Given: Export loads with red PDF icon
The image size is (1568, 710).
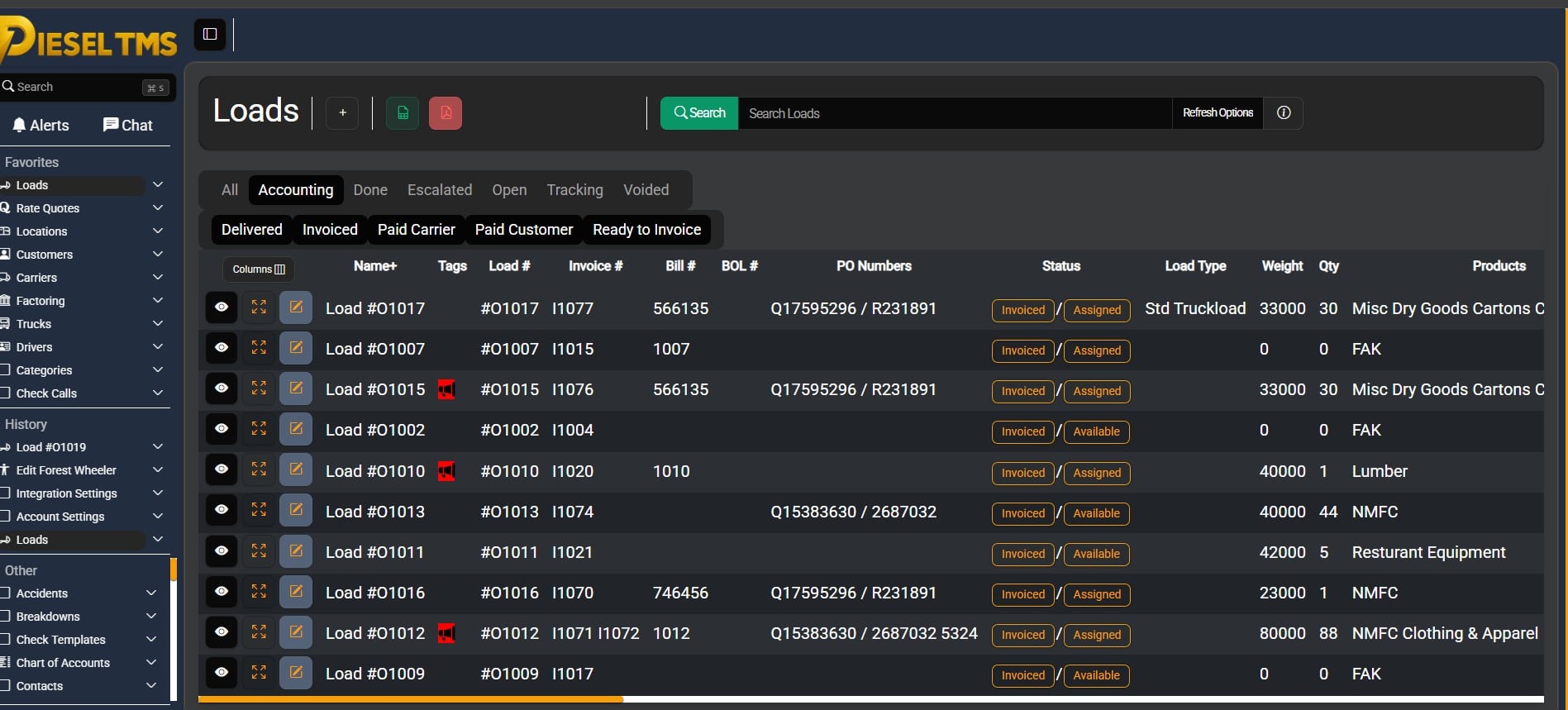Looking at the screenshot, I should [446, 113].
